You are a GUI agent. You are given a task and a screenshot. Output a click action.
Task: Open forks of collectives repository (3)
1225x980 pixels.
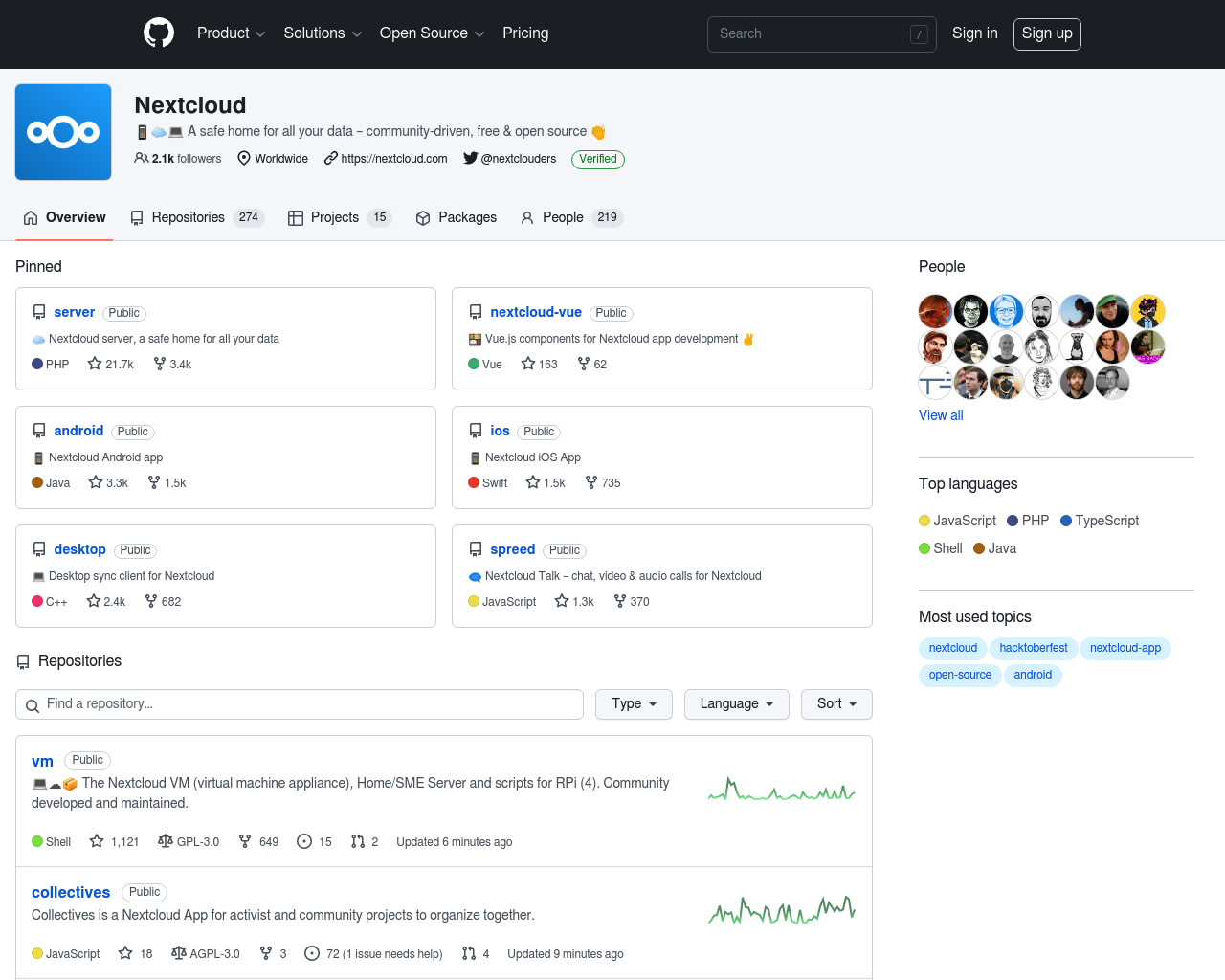(273, 954)
